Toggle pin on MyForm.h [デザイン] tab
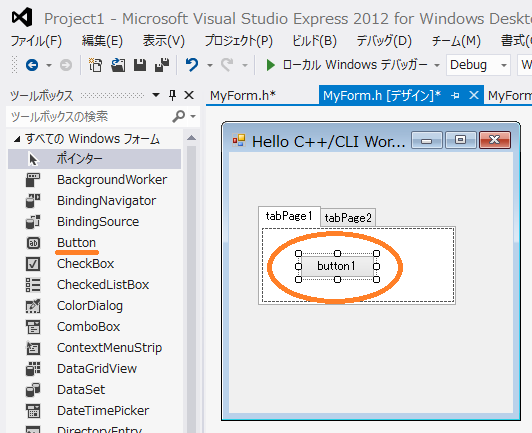Viewport: 532px width, 433px height. (455, 96)
